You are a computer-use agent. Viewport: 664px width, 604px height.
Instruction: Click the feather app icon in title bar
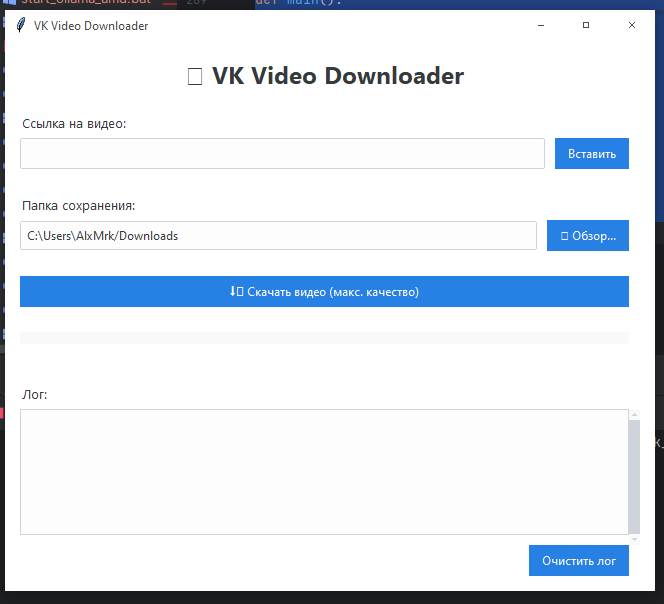[20, 26]
